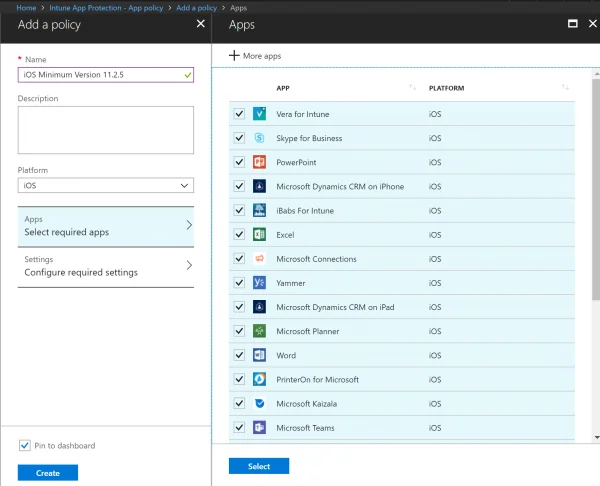This screenshot has width=600, height=486.
Task: Click the PLATFORM column header
Action: point(447,88)
